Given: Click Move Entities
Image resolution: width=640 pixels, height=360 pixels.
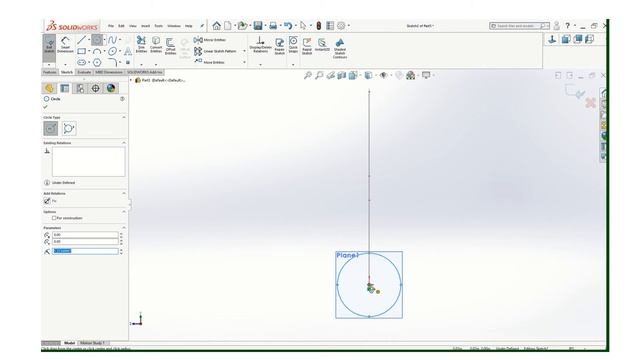Looking at the screenshot, I should pos(210,62).
